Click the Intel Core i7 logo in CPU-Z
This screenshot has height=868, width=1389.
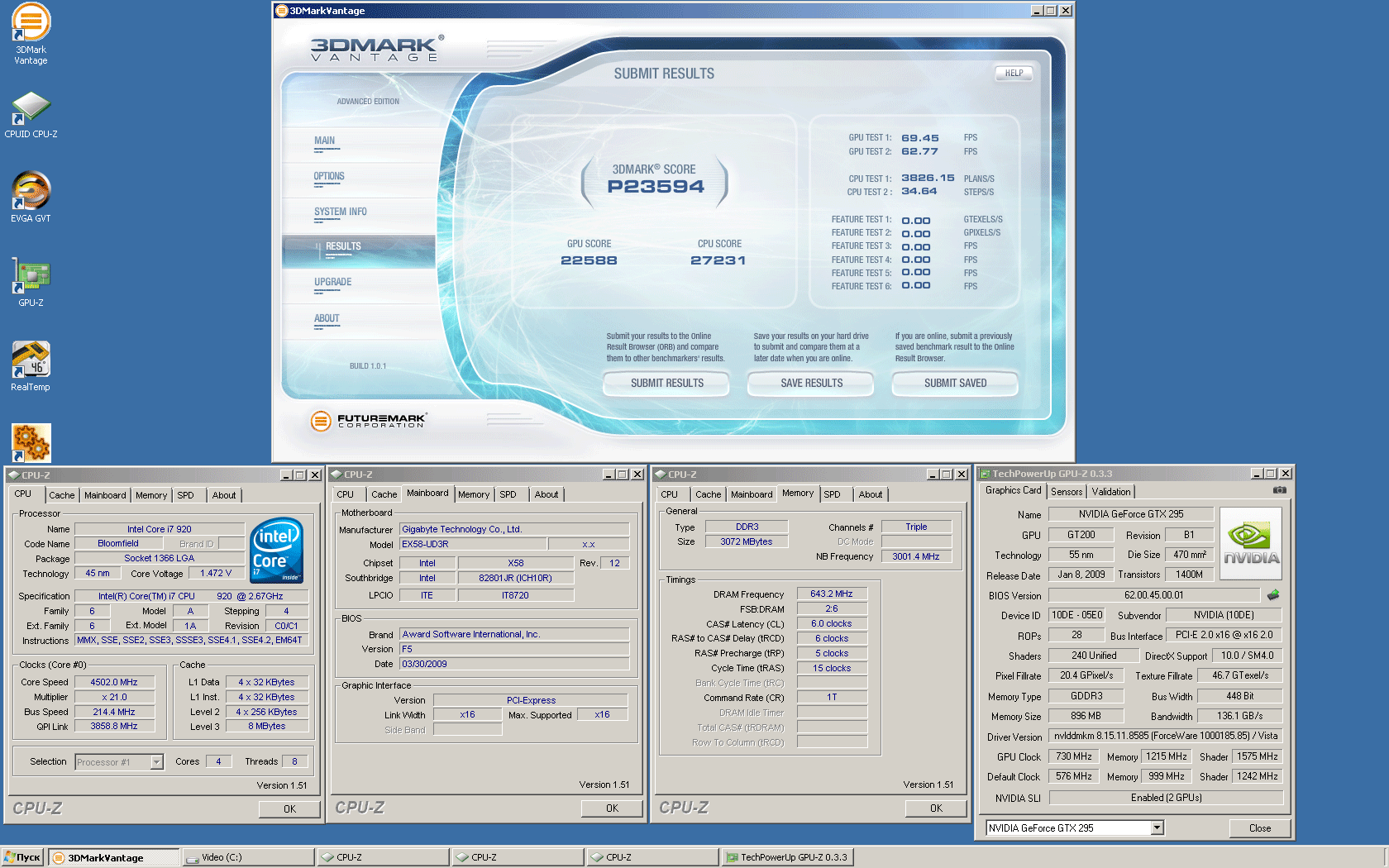click(x=276, y=551)
